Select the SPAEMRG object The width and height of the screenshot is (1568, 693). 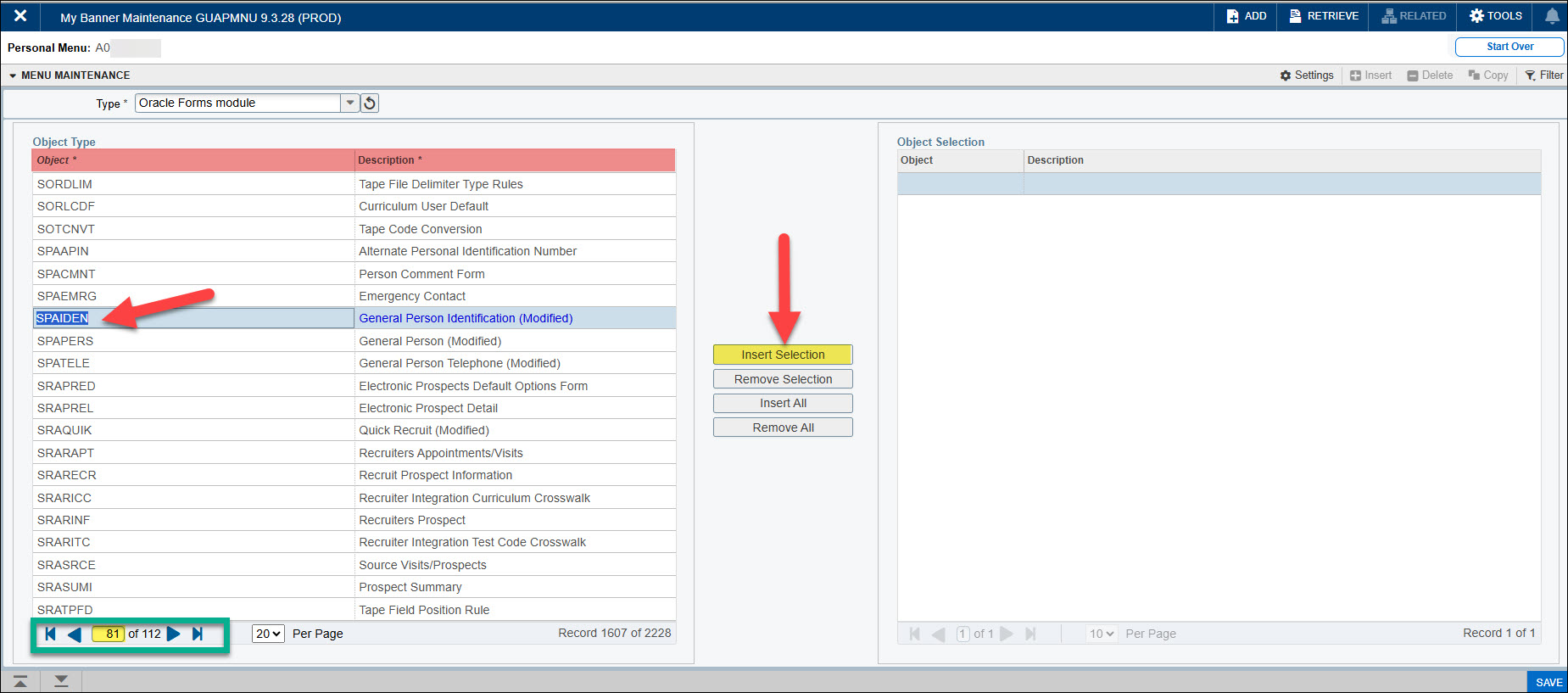[x=193, y=296]
